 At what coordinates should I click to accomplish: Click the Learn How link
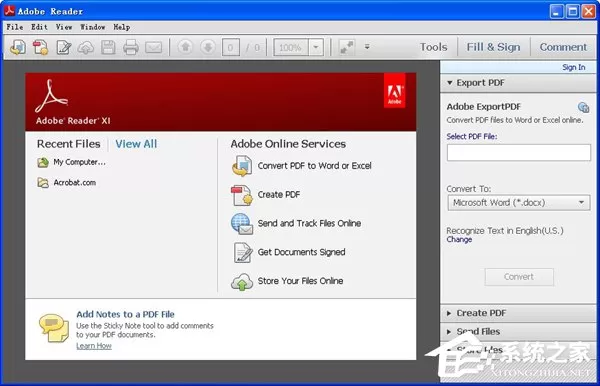(94, 346)
